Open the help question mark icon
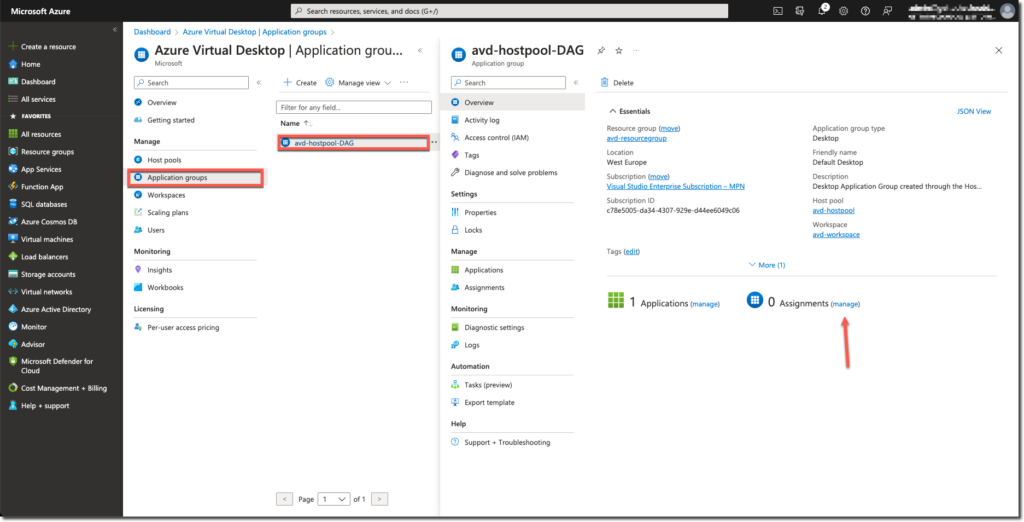The image size is (1024, 522). (865, 11)
